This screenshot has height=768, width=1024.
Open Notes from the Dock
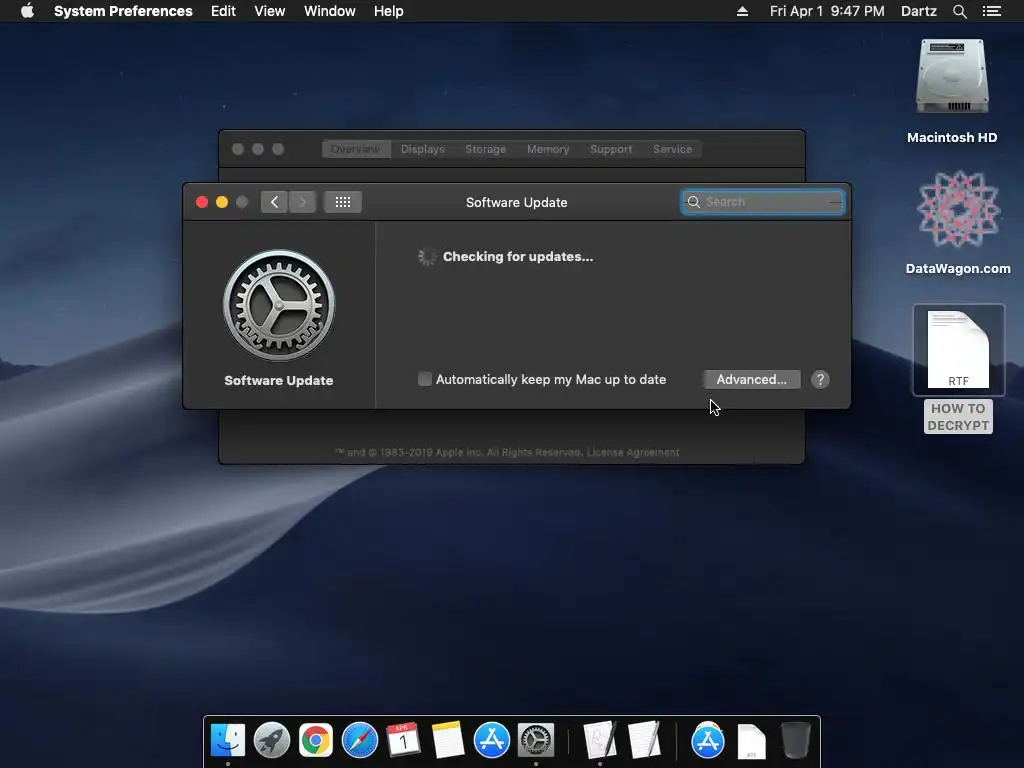coord(447,740)
